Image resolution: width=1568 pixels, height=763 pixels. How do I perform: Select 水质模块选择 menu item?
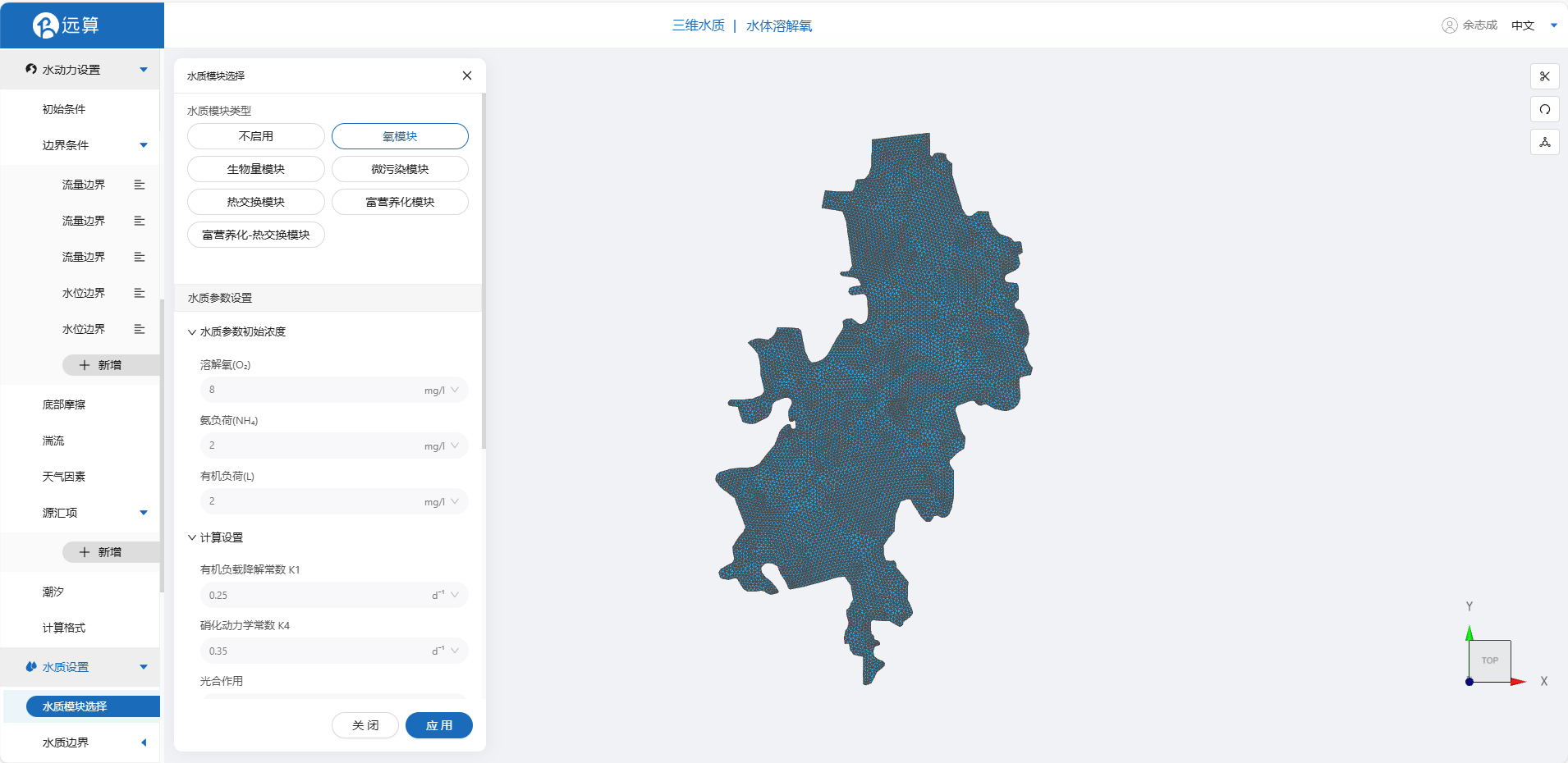[x=93, y=706]
